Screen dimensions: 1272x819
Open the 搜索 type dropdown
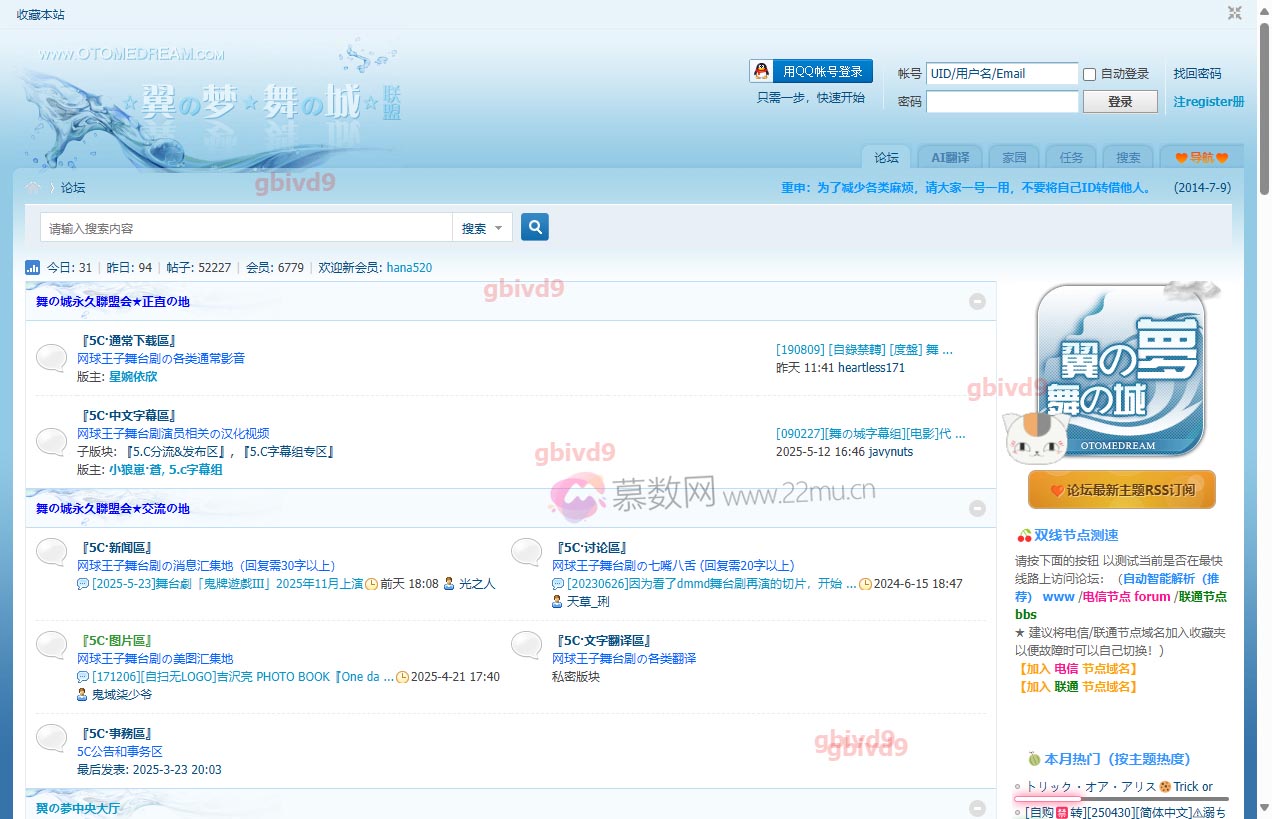tap(483, 228)
